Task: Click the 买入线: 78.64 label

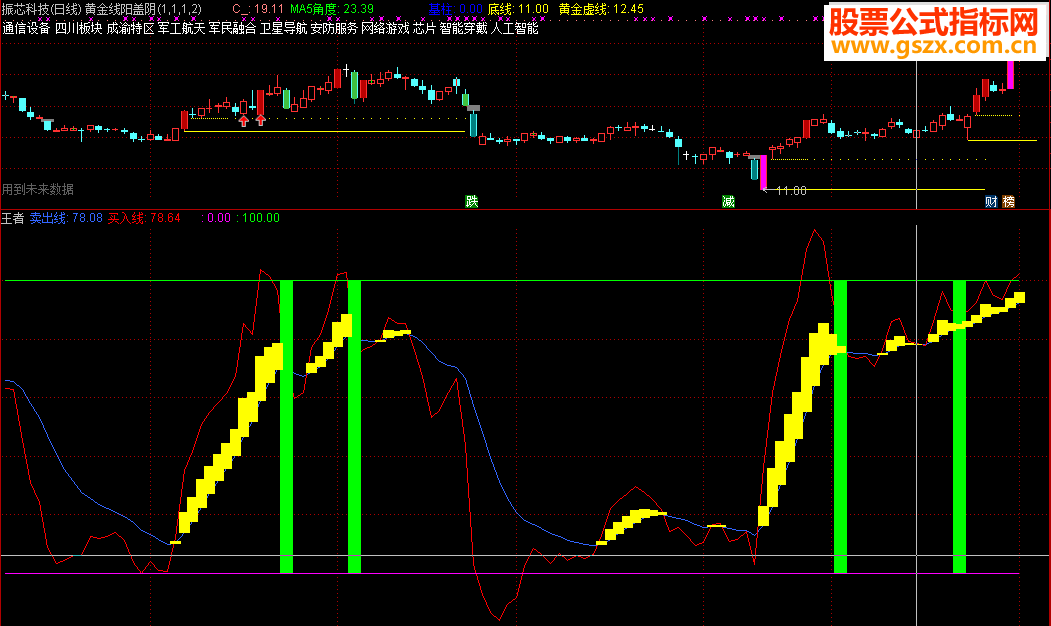Action: [x=144, y=218]
